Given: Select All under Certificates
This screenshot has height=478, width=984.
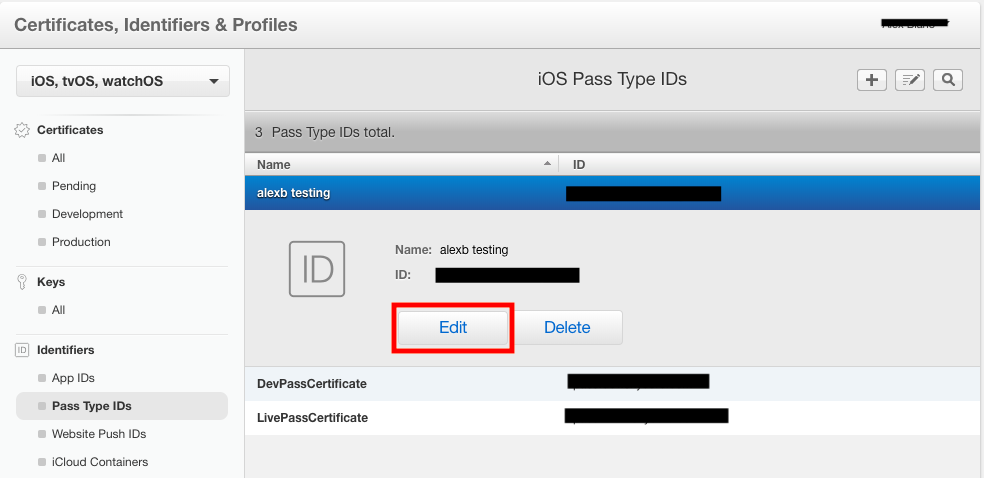Looking at the screenshot, I should [x=58, y=158].
